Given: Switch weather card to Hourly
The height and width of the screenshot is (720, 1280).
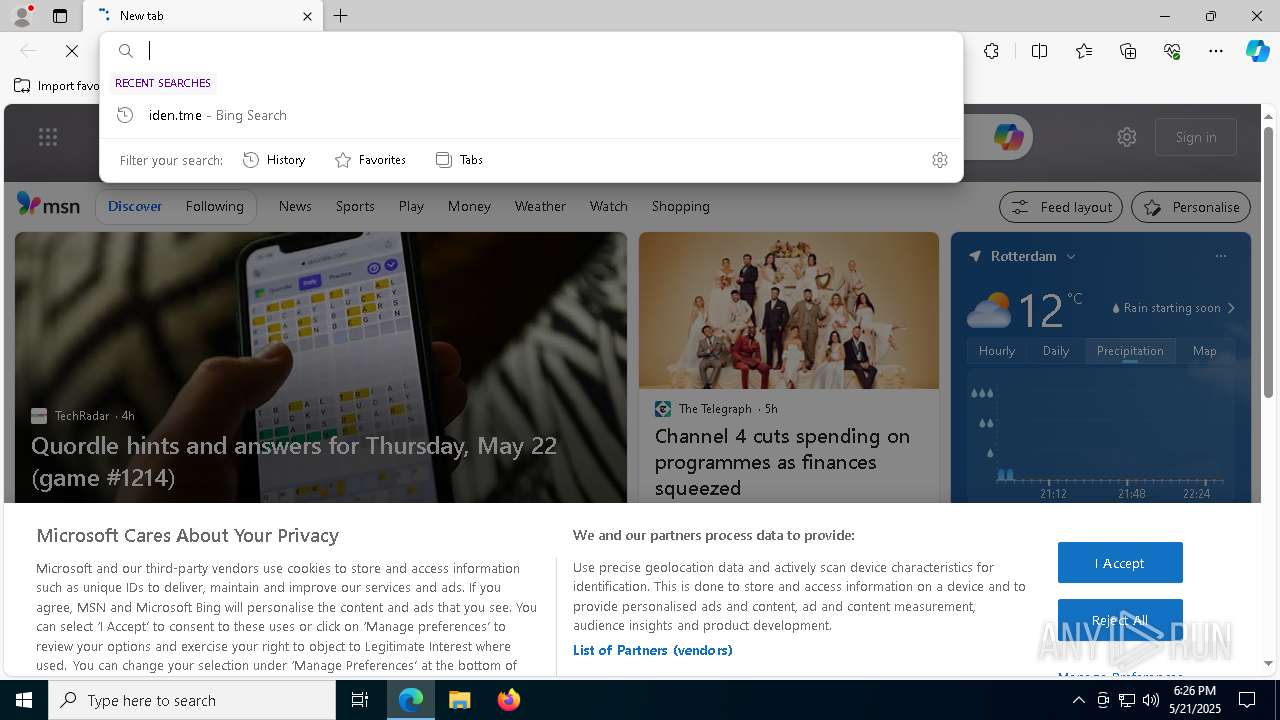Looking at the screenshot, I should coord(996,351).
